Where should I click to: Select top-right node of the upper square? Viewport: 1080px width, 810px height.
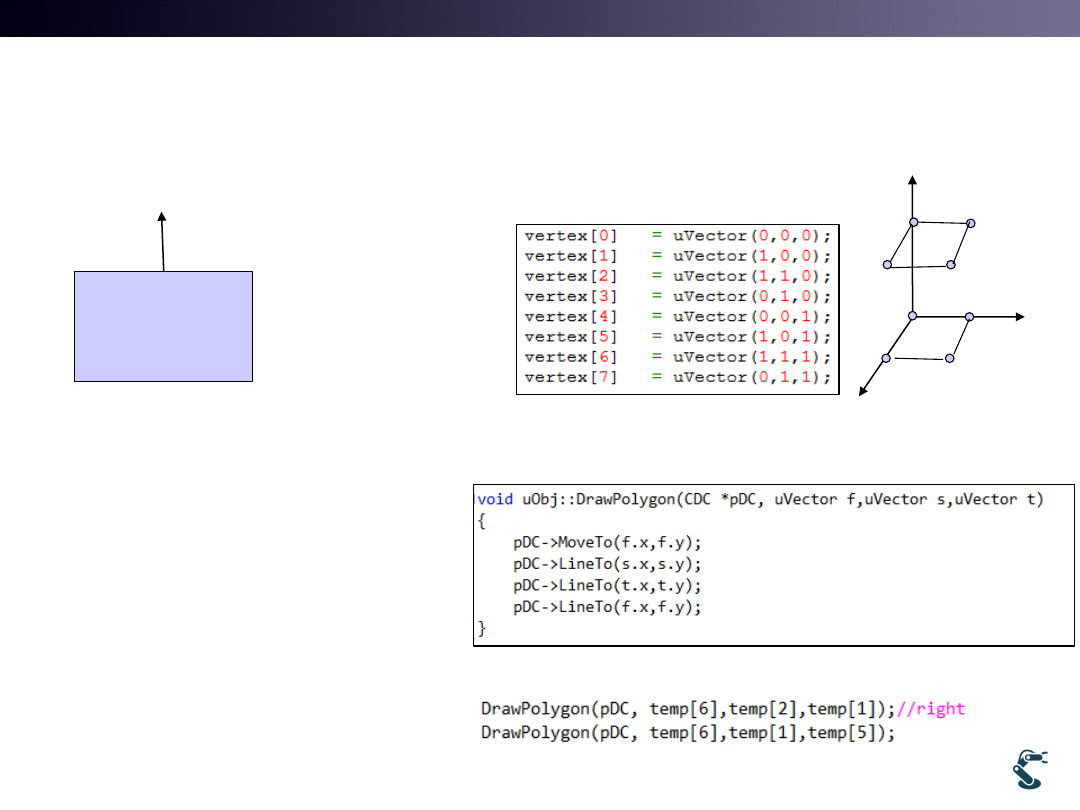click(970, 223)
